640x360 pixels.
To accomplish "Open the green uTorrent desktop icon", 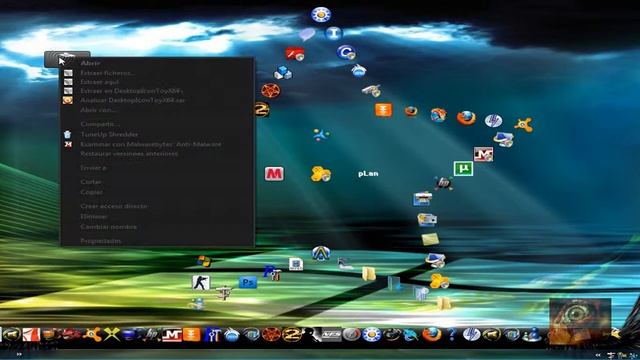I will coord(463,168).
